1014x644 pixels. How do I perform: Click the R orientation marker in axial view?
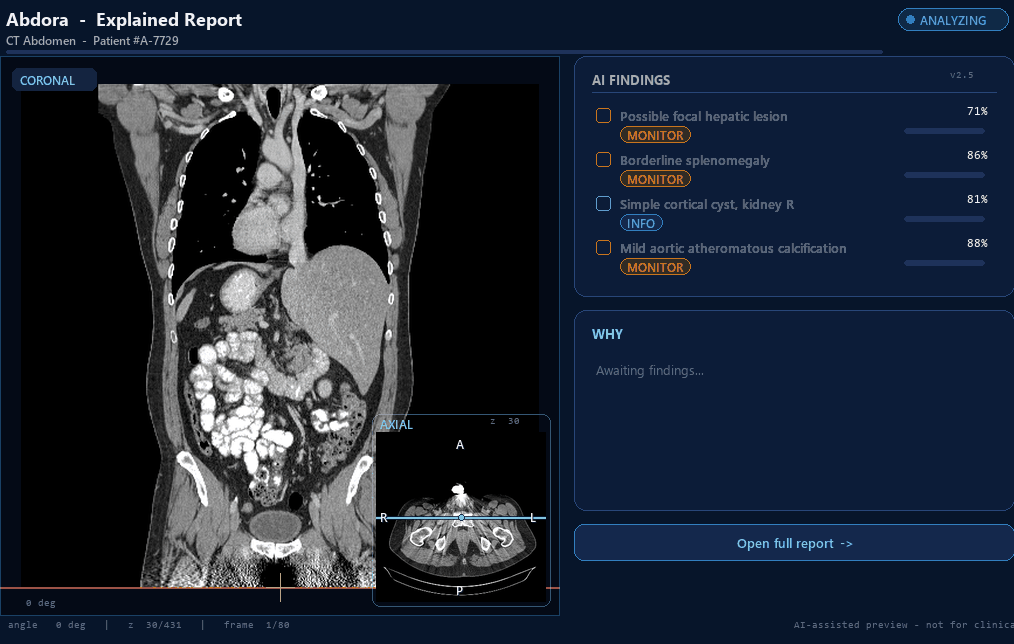coord(383,517)
